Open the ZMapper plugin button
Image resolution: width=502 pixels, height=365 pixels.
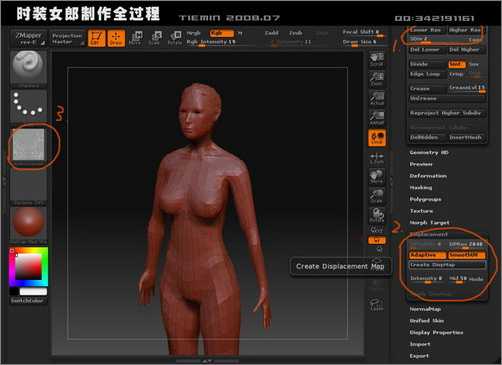coord(29,38)
